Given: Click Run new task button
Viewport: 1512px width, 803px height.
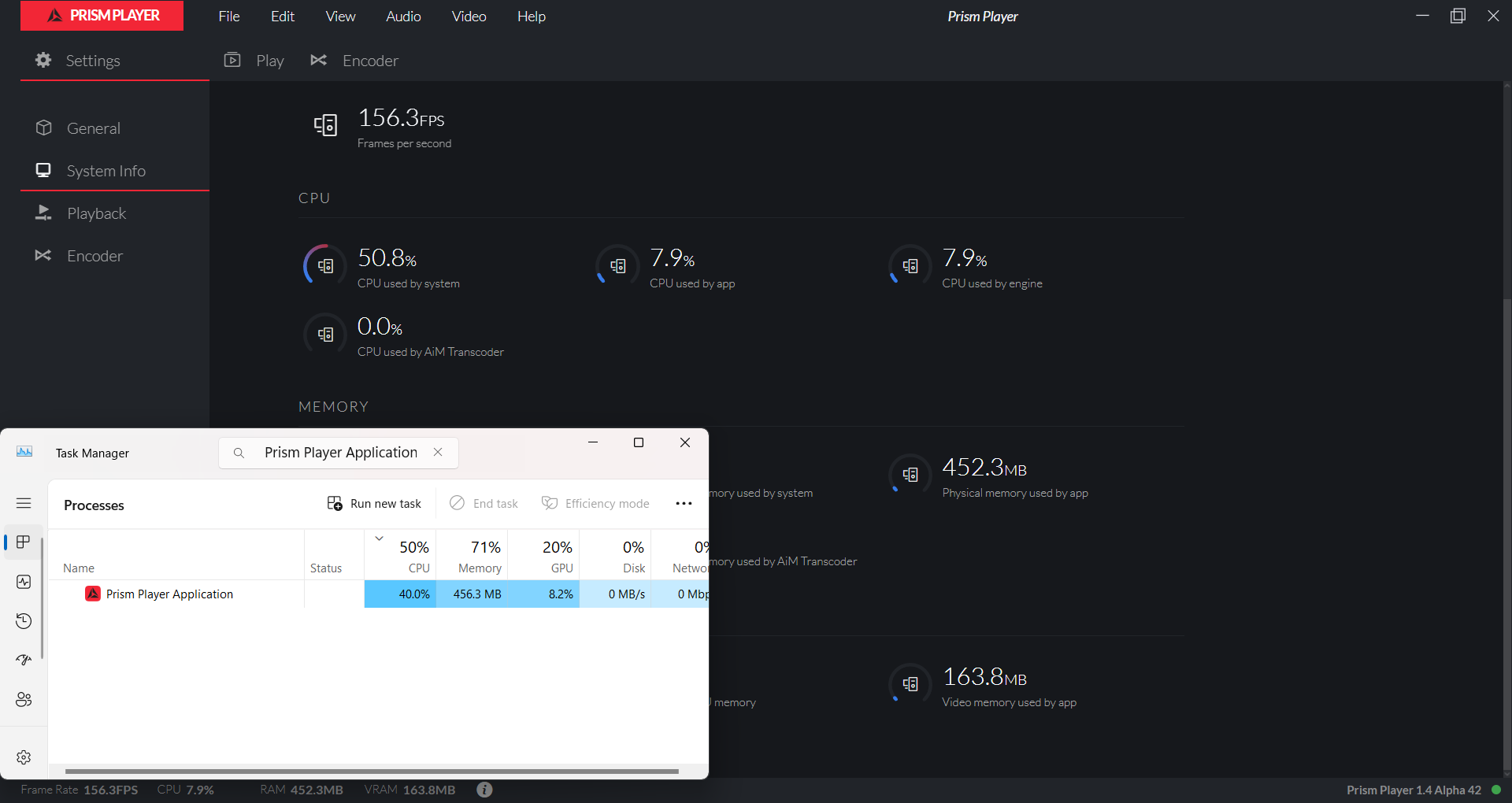Looking at the screenshot, I should pos(374,503).
